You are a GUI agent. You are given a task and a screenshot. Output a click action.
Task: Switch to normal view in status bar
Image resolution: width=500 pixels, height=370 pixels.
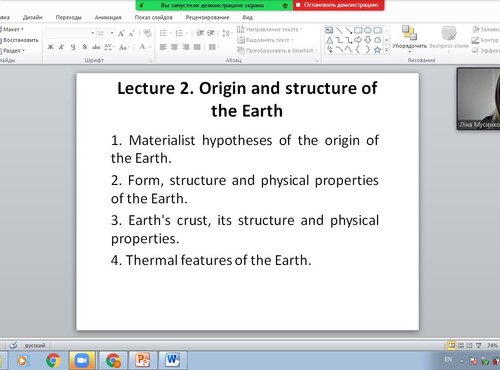tap(451, 345)
